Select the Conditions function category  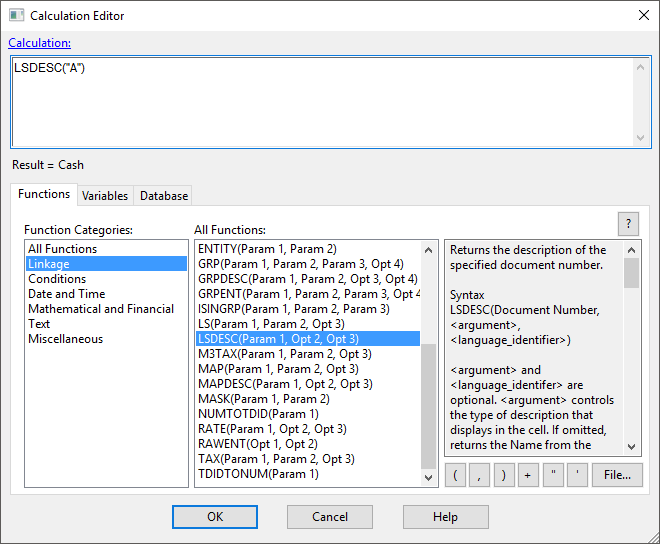57,279
